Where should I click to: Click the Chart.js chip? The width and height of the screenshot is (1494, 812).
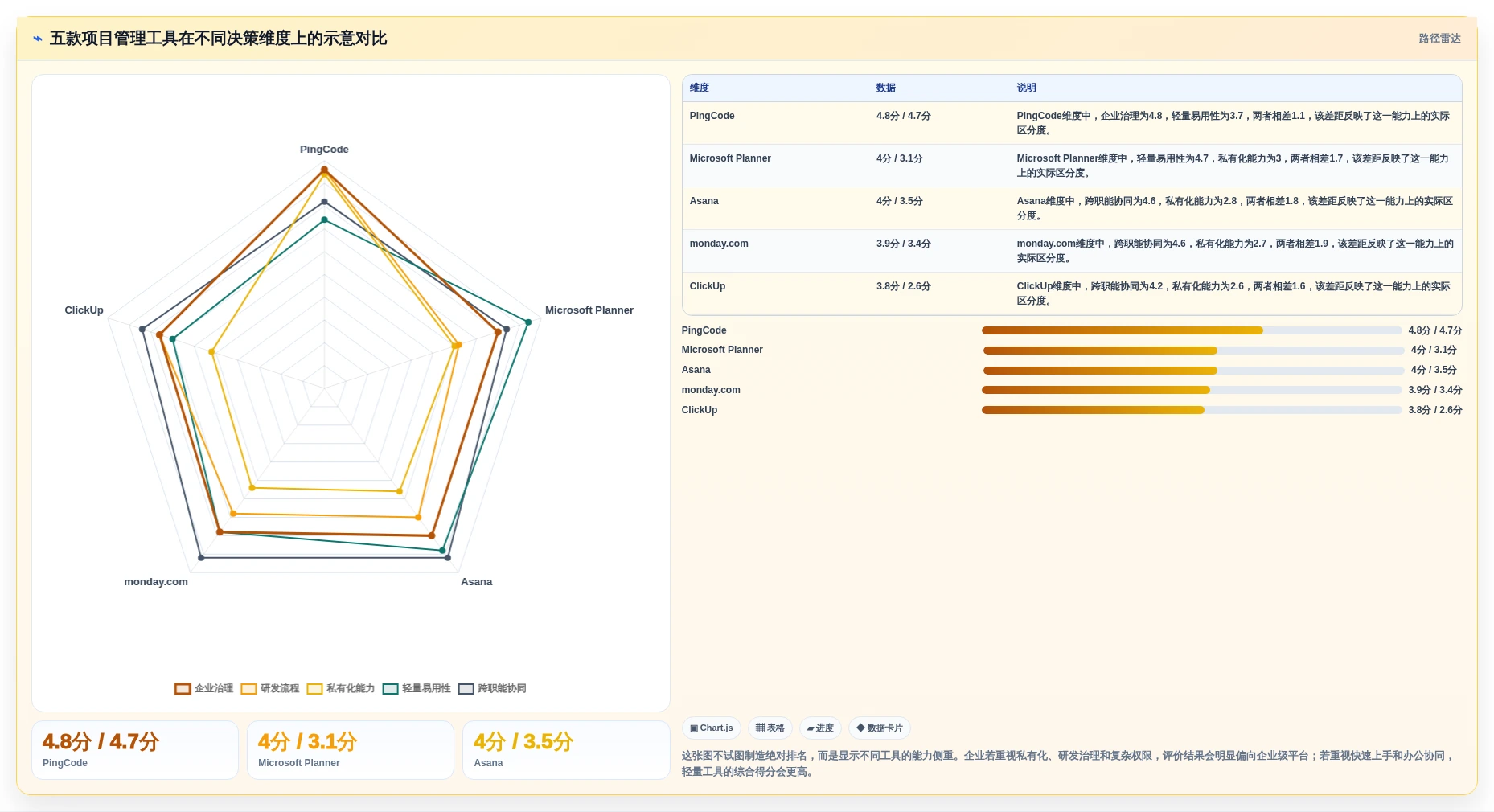pos(712,728)
